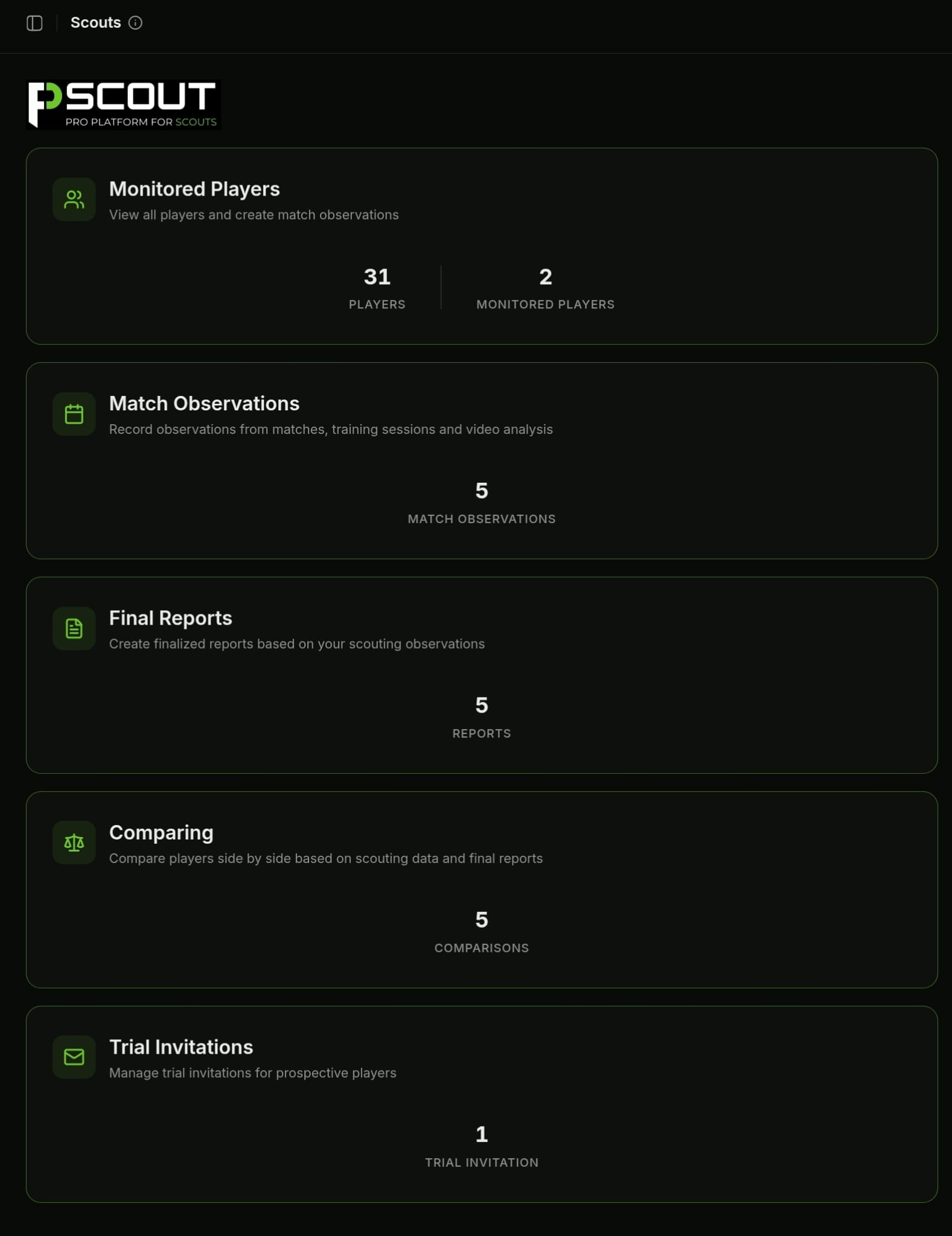Open the Match Observations heading
This screenshot has height=1236, width=952.
pyautogui.click(x=204, y=403)
